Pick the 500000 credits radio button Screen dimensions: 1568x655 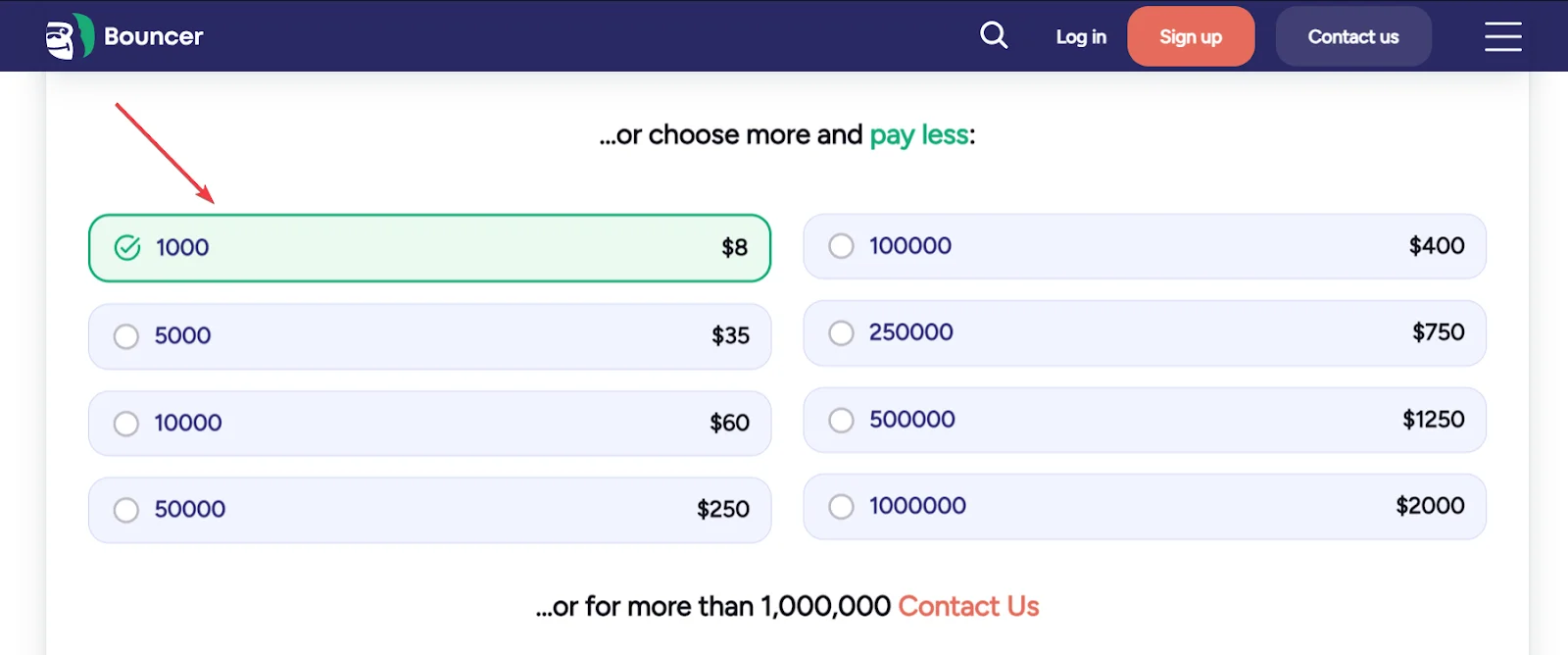pyautogui.click(x=841, y=420)
